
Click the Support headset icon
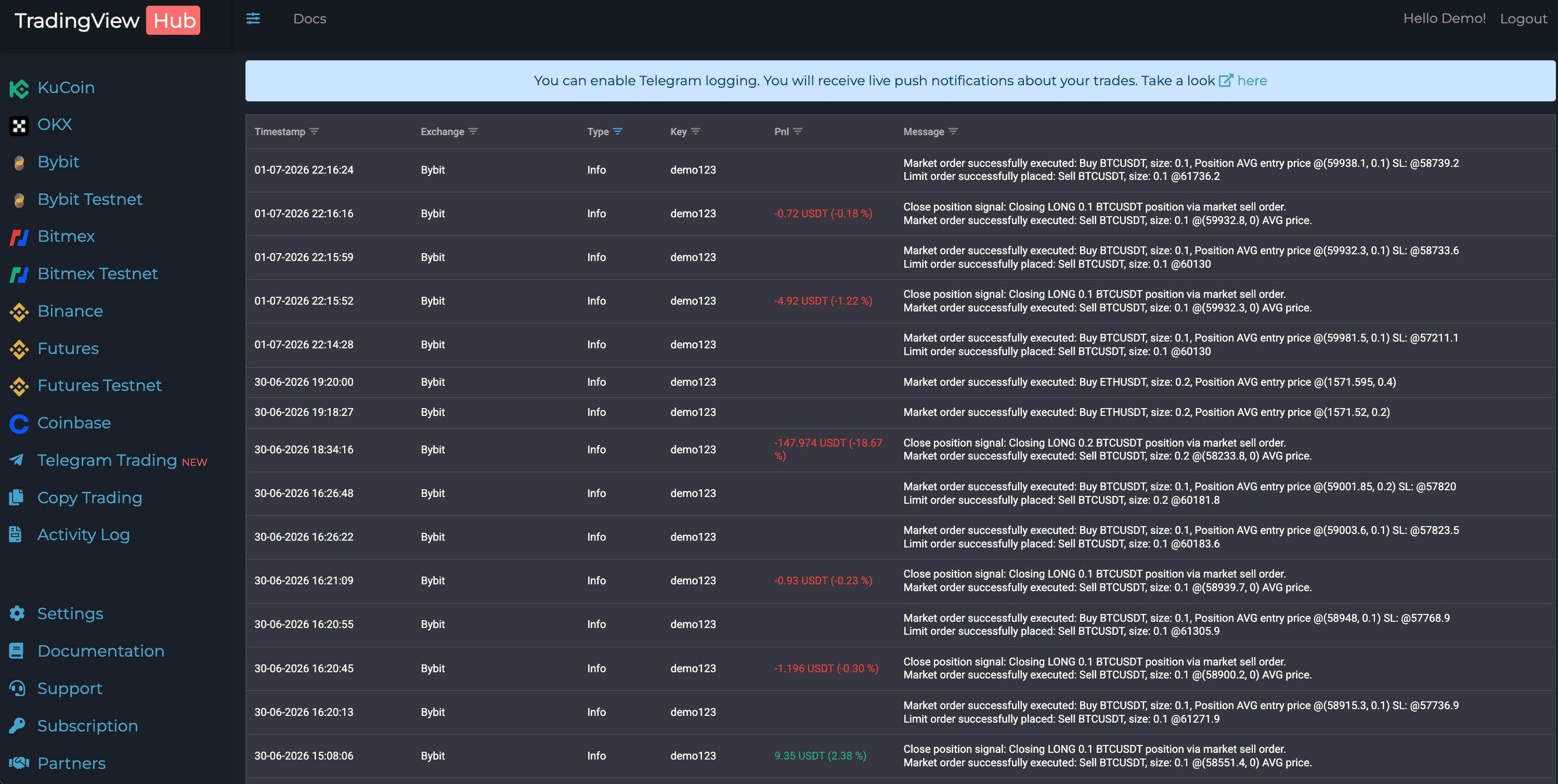tap(17, 688)
